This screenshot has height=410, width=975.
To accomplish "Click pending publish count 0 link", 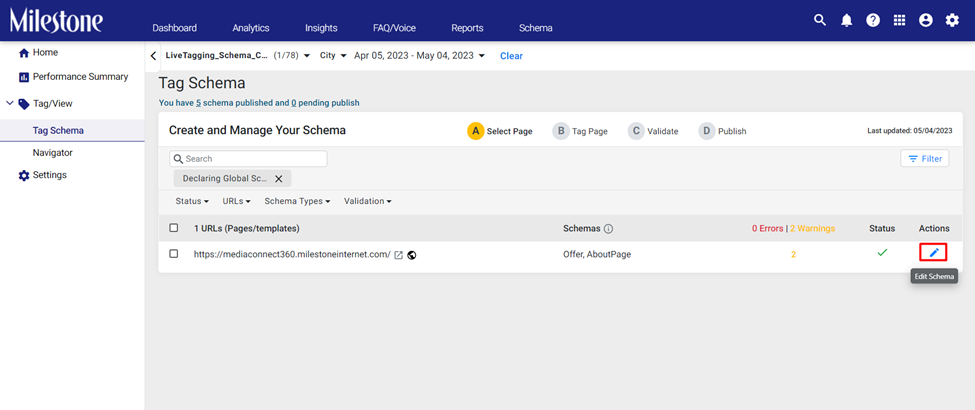I will click(x=293, y=103).
